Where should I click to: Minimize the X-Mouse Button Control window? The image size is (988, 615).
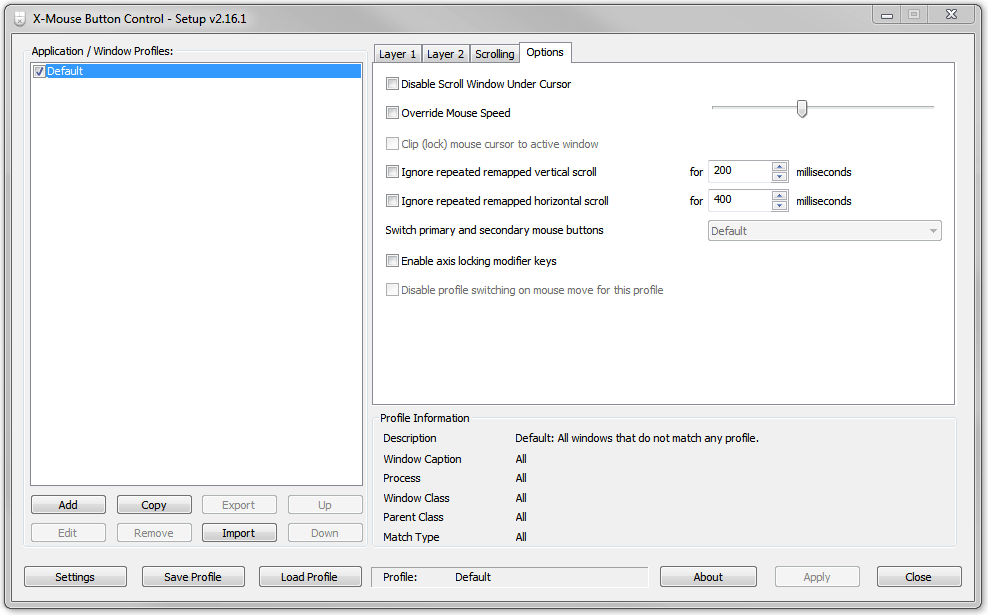887,15
